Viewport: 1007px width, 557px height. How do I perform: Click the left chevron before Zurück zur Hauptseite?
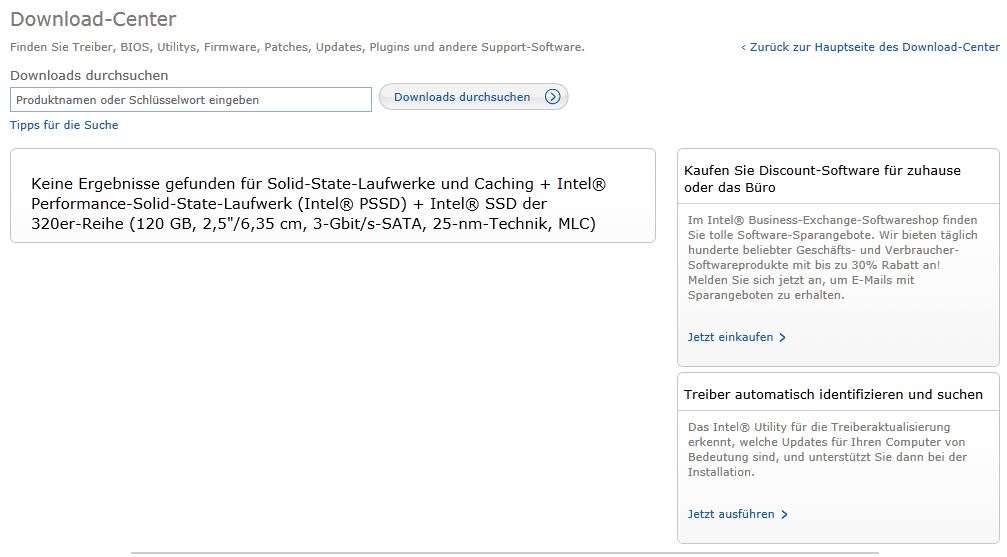[x=743, y=47]
